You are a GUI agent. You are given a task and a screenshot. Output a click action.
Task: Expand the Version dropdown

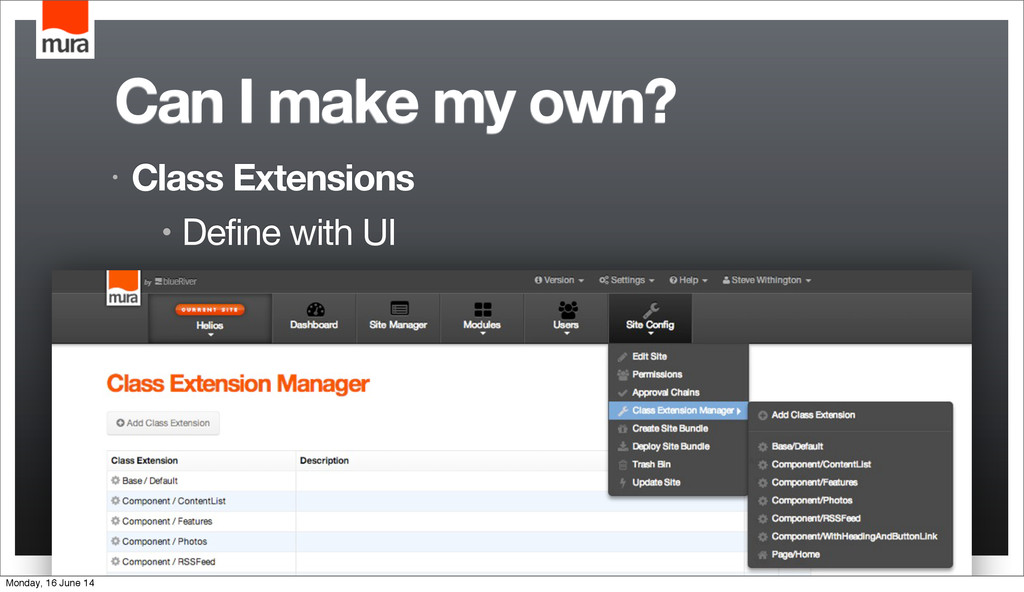pos(559,280)
